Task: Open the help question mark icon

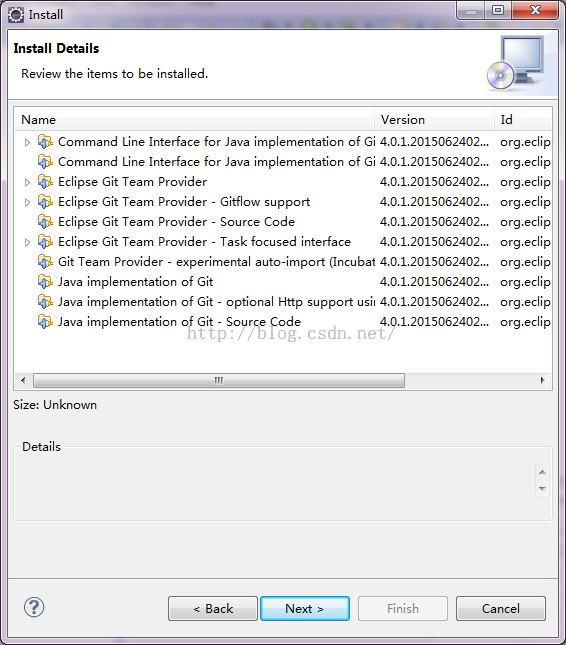Action: click(x=34, y=607)
